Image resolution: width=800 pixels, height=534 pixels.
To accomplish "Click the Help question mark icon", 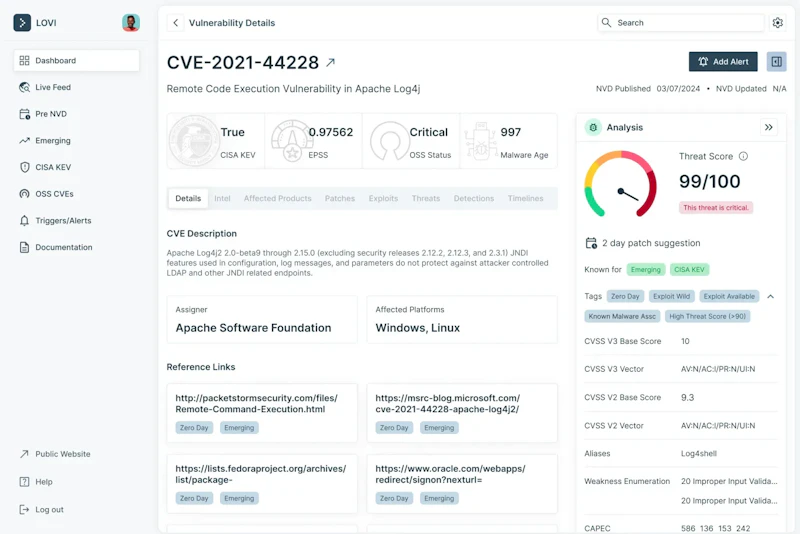I will [x=24, y=481].
